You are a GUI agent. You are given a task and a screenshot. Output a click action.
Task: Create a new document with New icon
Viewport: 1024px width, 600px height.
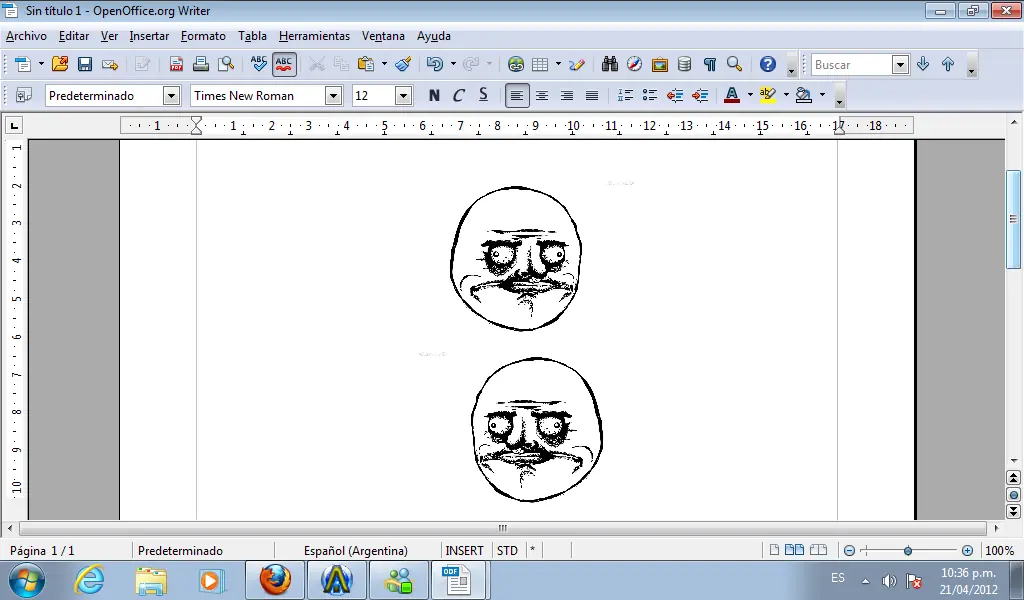(x=23, y=64)
